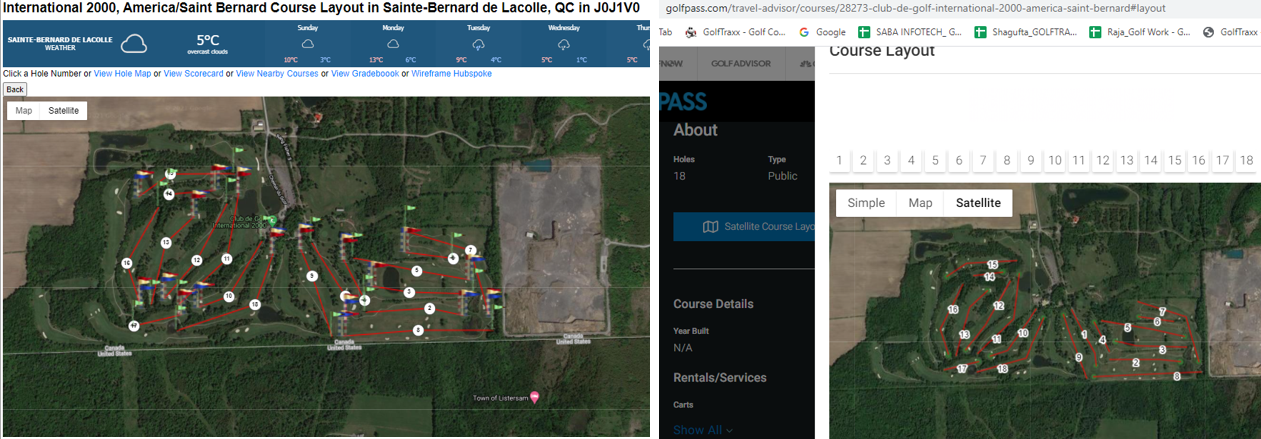Screen dimensions: 1261x439
Task: Click the Google bookmark favicon
Action: pyautogui.click(x=804, y=32)
